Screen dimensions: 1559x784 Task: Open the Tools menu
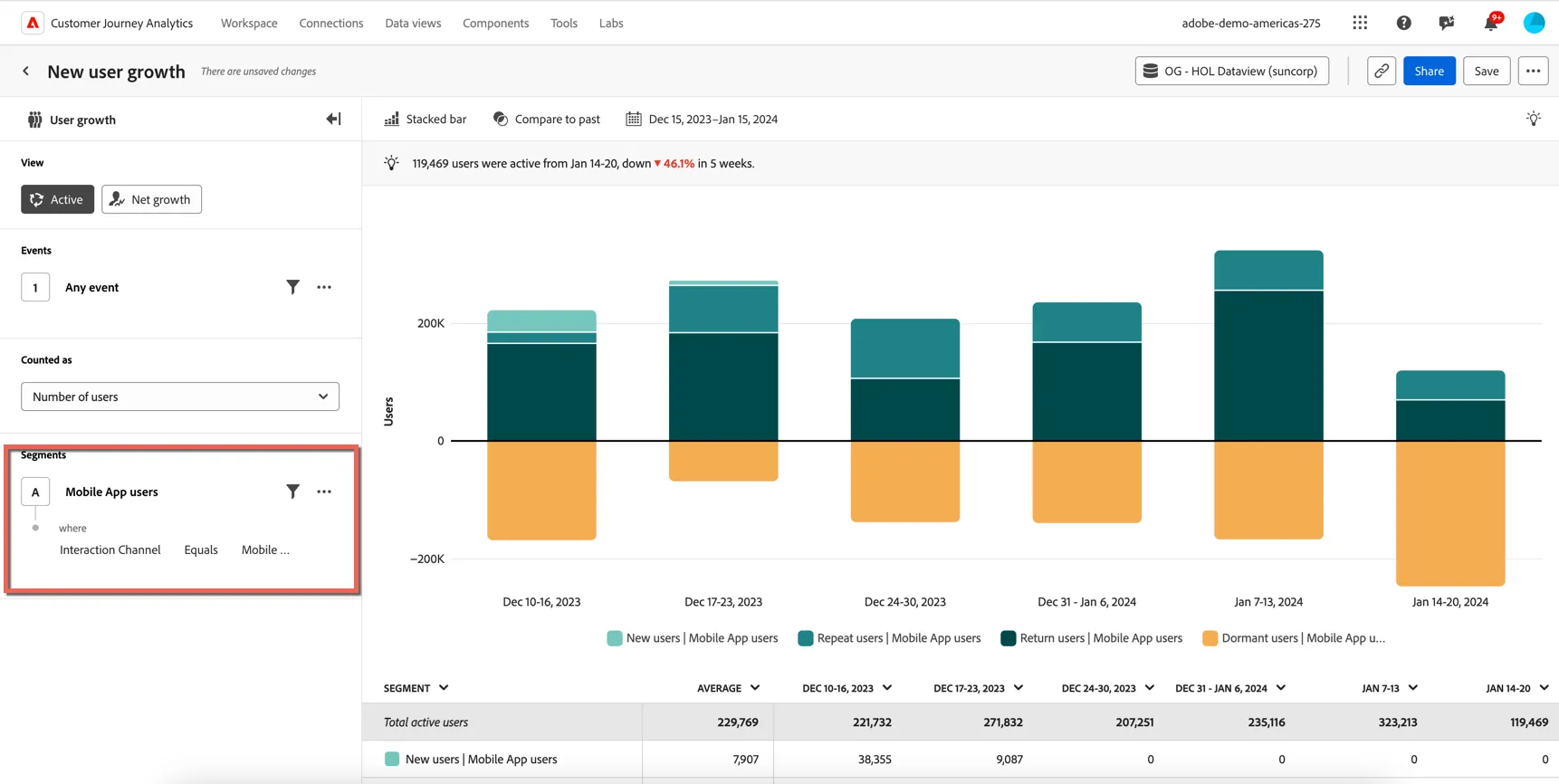tap(564, 23)
